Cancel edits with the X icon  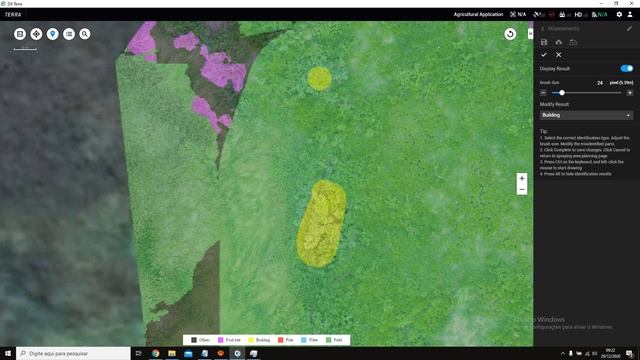tap(558, 55)
